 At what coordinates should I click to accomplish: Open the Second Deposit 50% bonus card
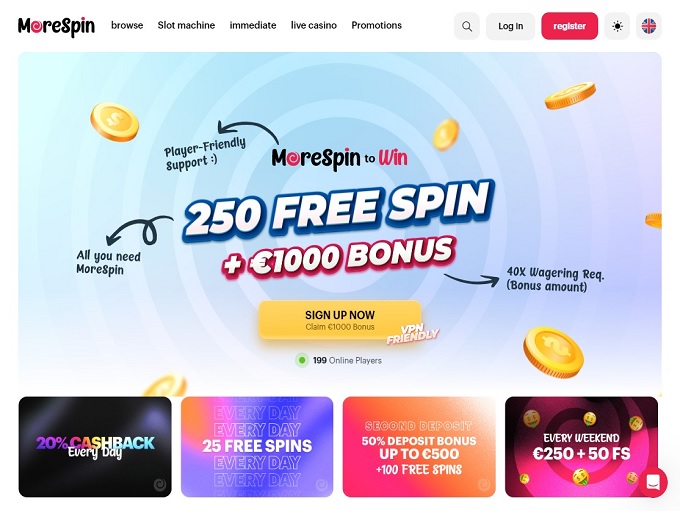419,447
